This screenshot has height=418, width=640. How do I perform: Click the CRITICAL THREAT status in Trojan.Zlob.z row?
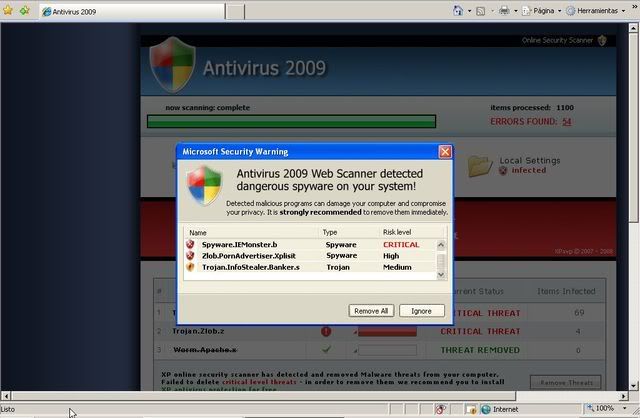pos(480,331)
